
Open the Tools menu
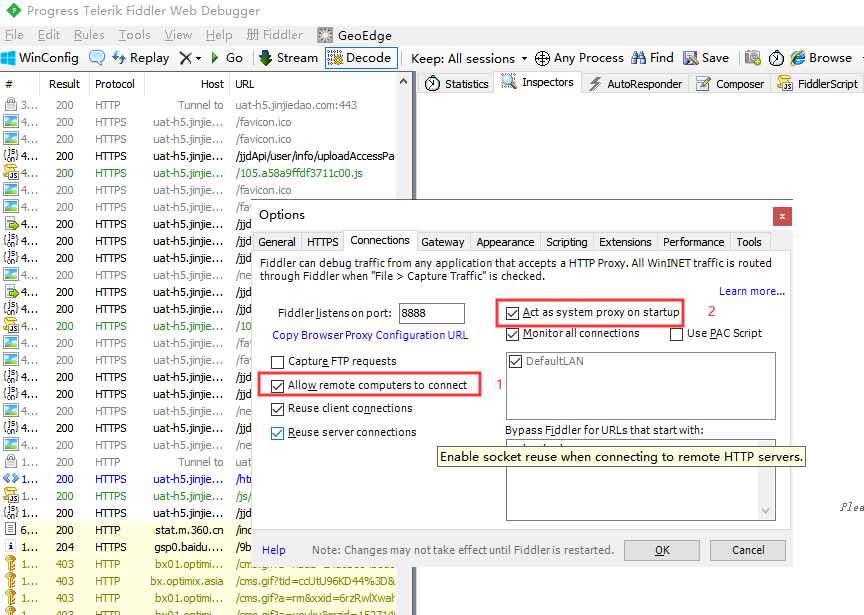point(134,35)
